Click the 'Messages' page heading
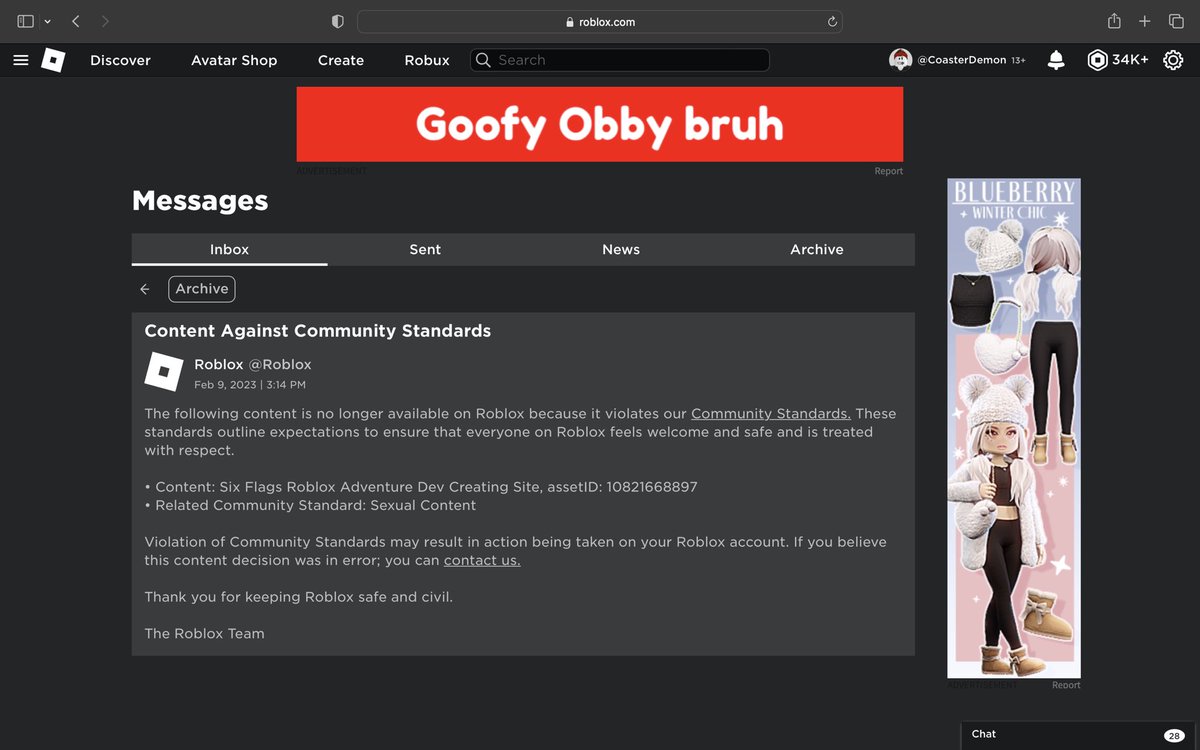Screen dimensions: 1200x750 200,200
